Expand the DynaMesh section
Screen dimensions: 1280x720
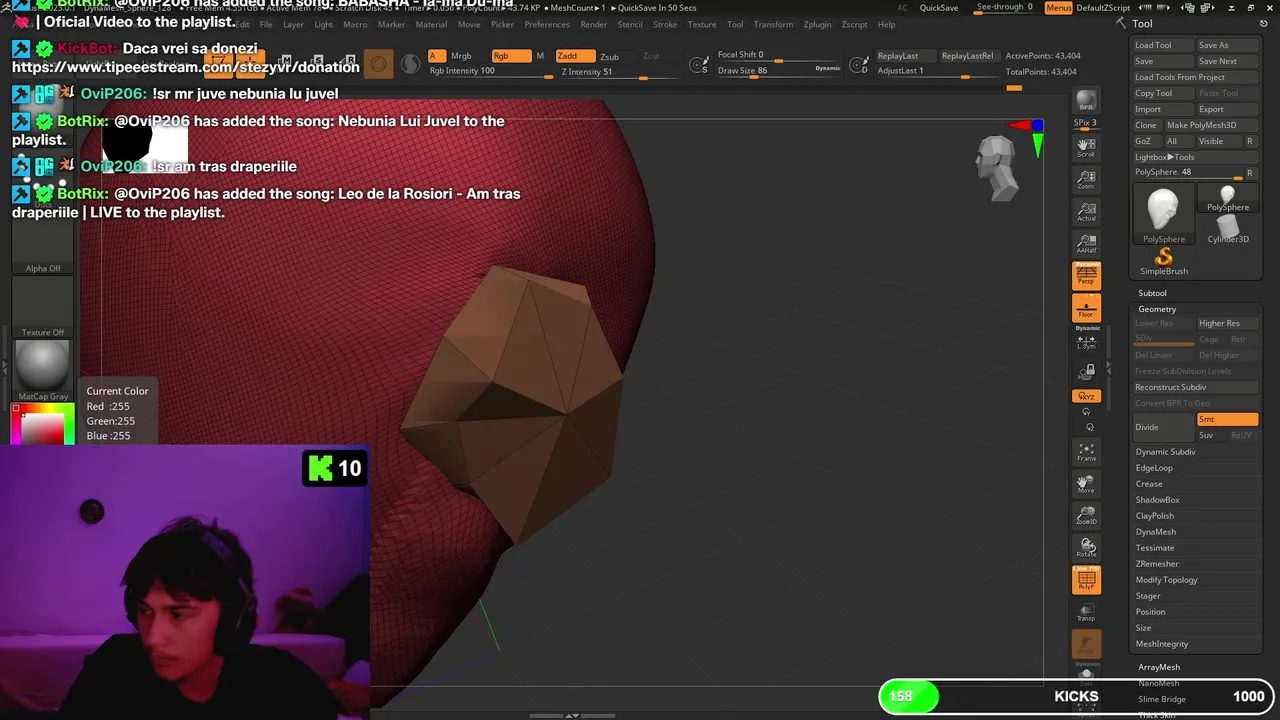pos(1156,532)
